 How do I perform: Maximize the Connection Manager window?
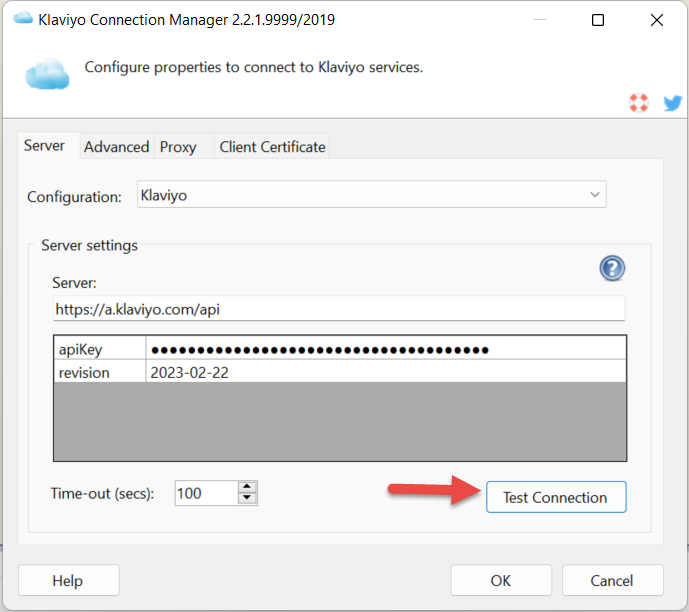[598, 20]
